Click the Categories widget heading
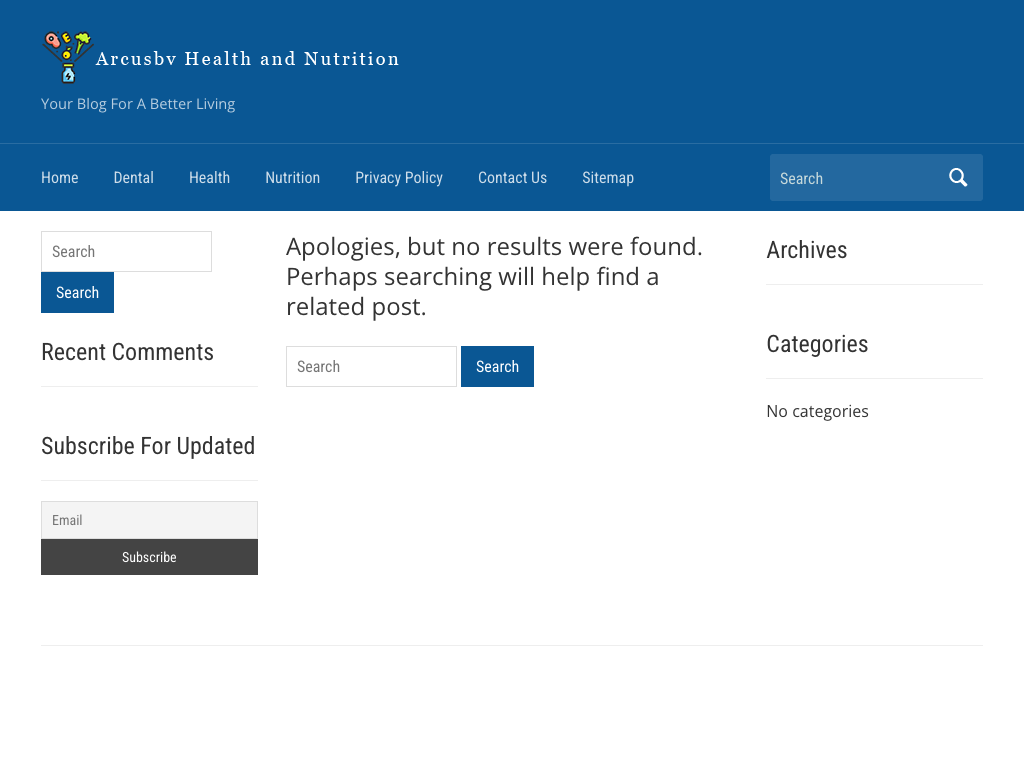The height and width of the screenshot is (768, 1024). tap(816, 344)
